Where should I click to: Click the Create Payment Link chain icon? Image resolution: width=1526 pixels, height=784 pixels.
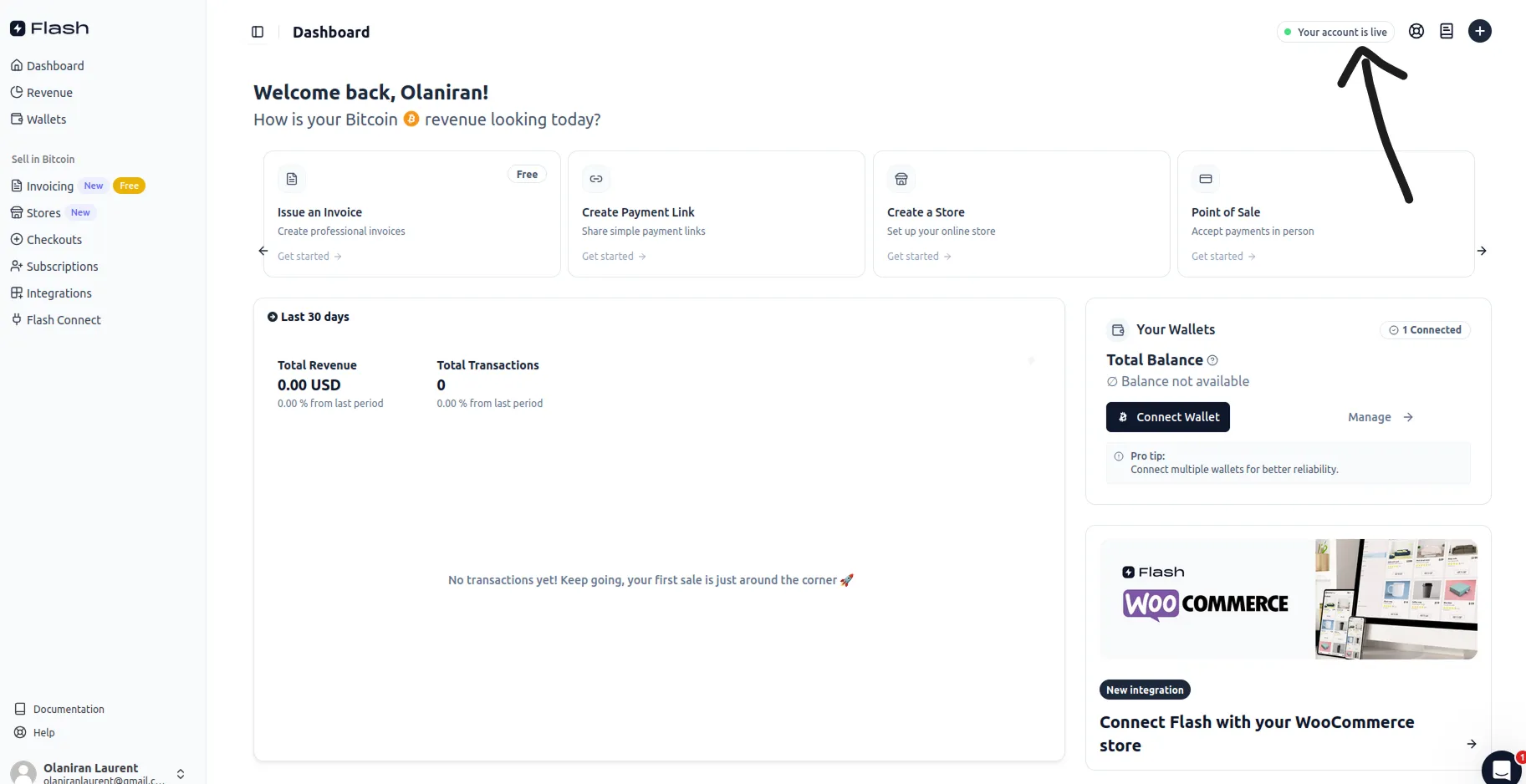click(x=596, y=179)
